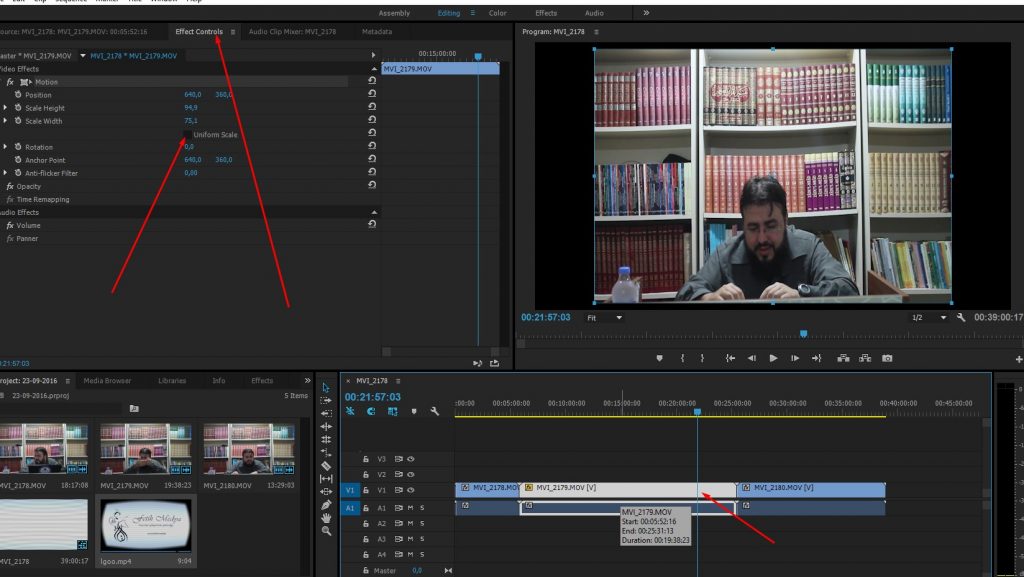The image size is (1024, 577).
Task: Toggle lock on track V3
Action: point(366,459)
